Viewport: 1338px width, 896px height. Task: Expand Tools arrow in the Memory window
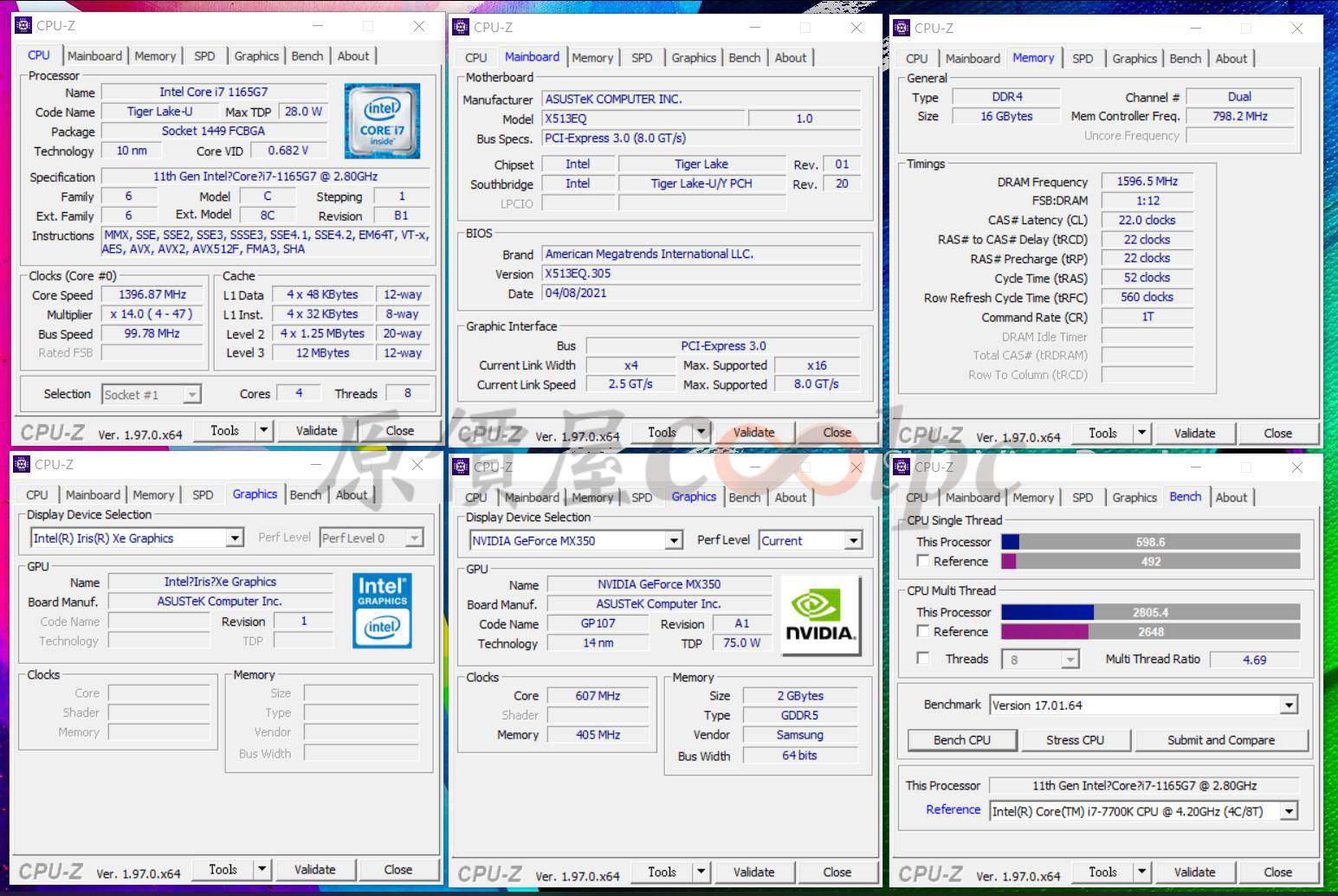1141,433
